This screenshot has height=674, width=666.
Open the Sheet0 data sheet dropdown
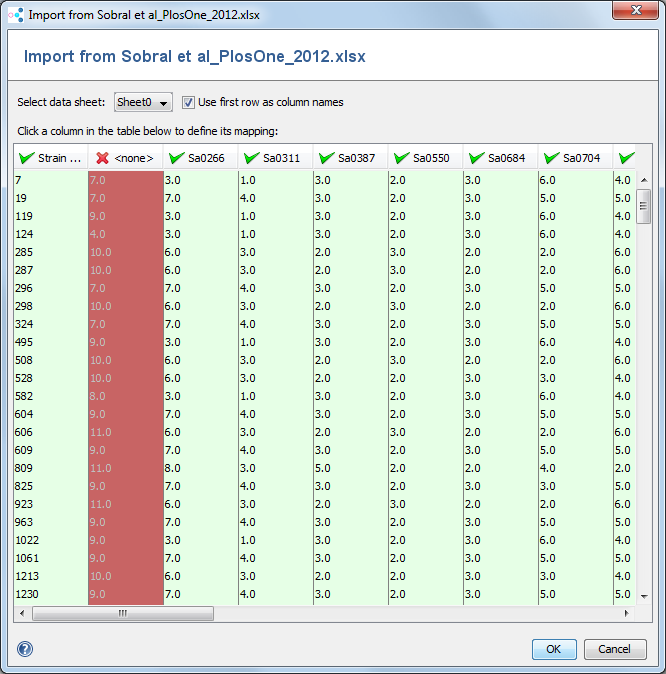point(143,102)
